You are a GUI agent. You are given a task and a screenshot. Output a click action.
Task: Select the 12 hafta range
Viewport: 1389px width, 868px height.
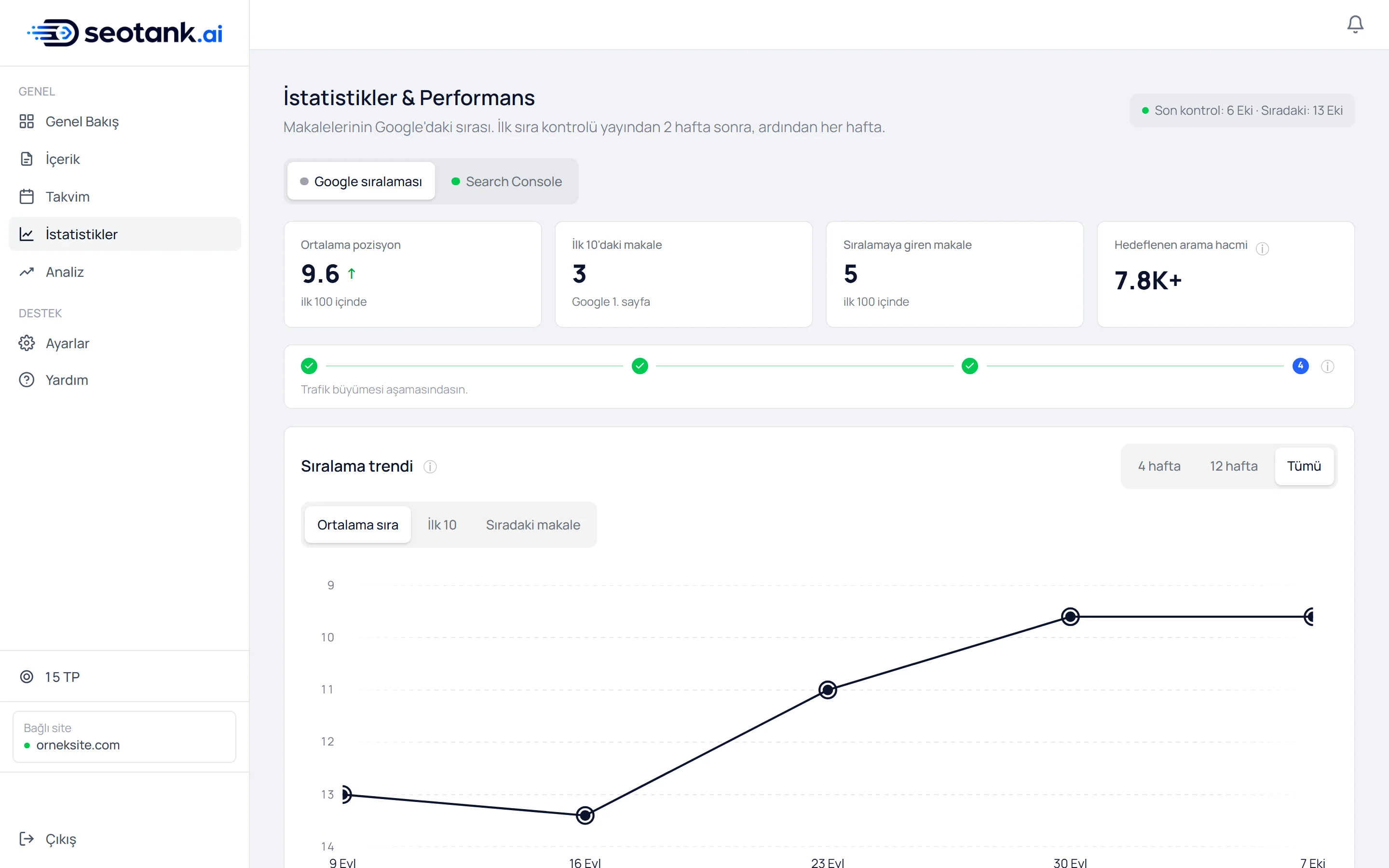(x=1233, y=466)
